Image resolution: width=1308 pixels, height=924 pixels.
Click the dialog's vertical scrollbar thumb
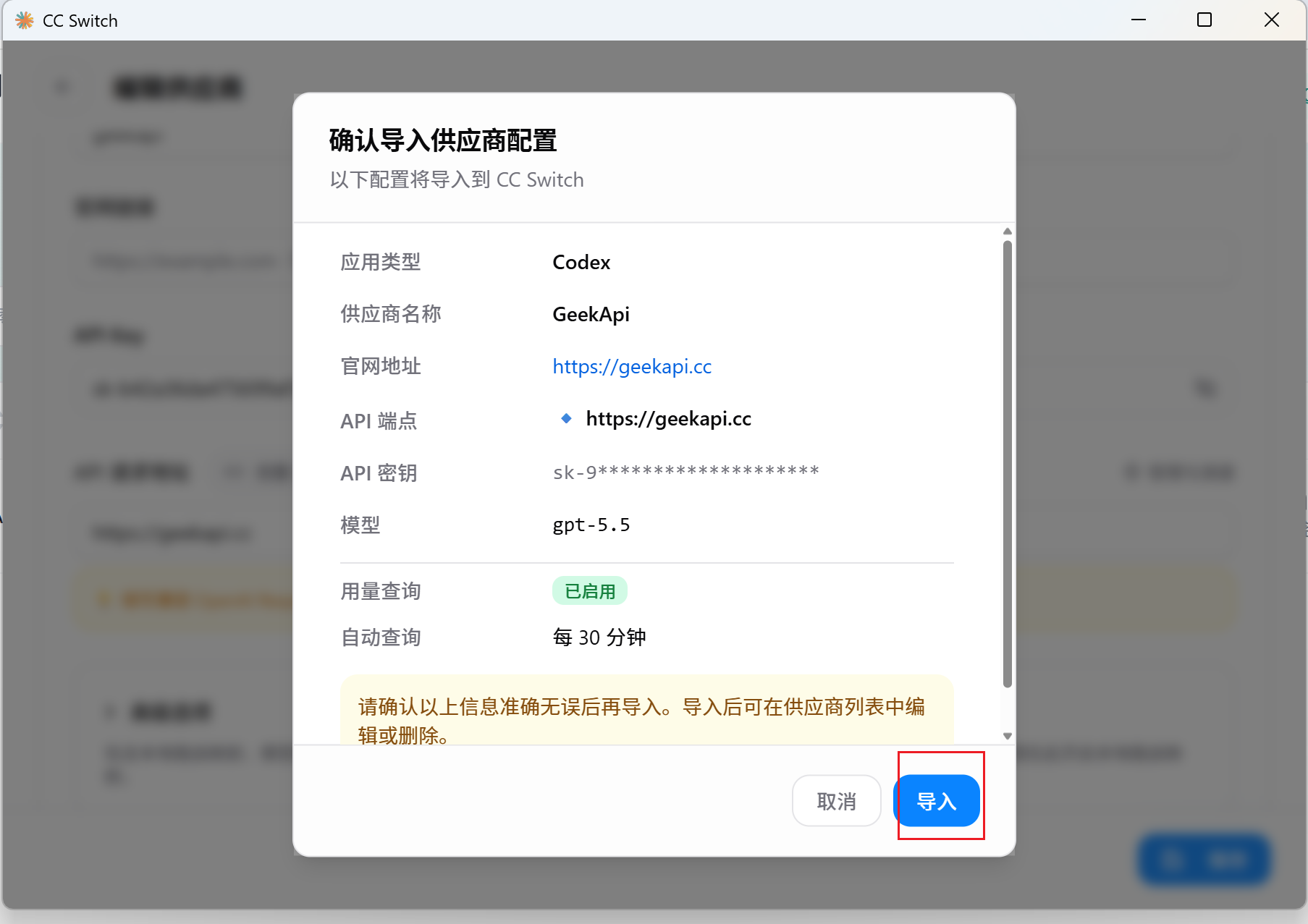click(1007, 464)
